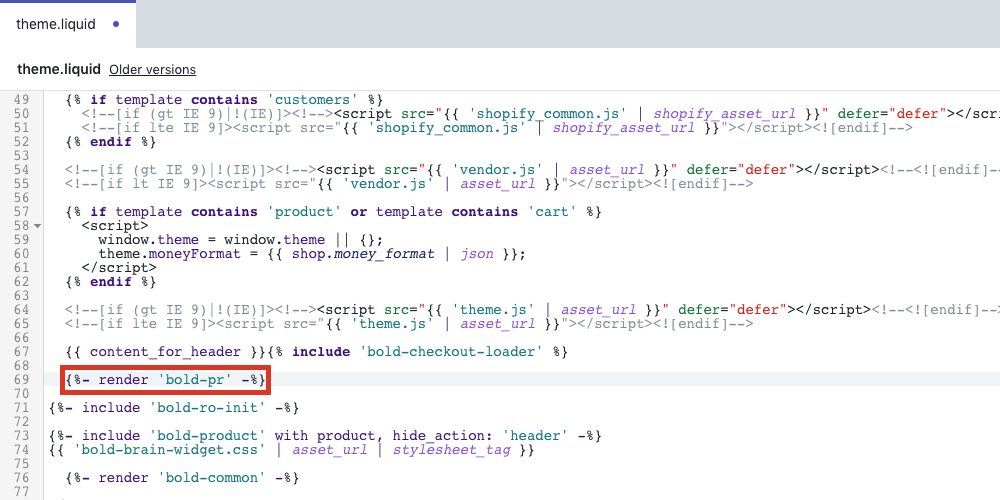Click 'bold-pr' render statement on line 69
The image size is (1000, 500).
point(165,380)
